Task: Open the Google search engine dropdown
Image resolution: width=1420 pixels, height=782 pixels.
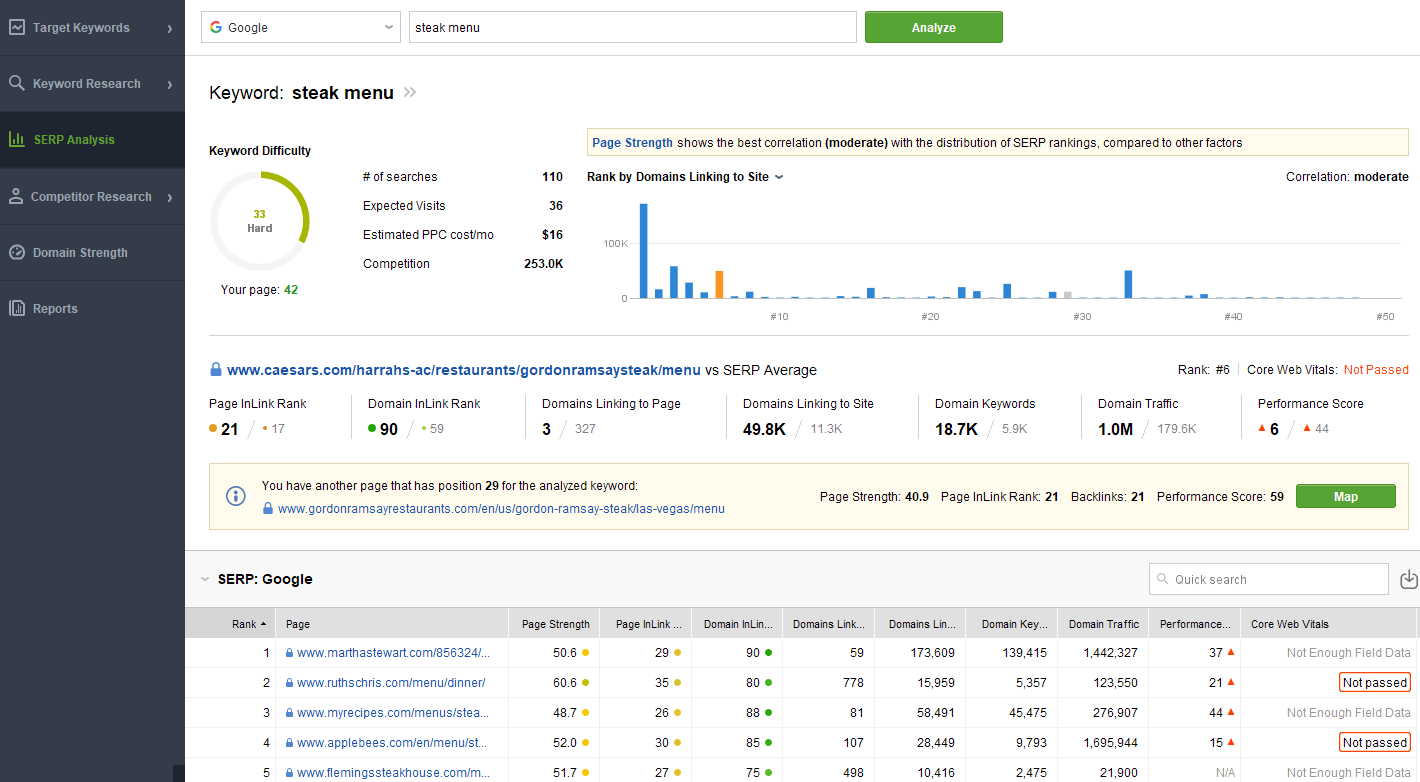Action: (301, 28)
